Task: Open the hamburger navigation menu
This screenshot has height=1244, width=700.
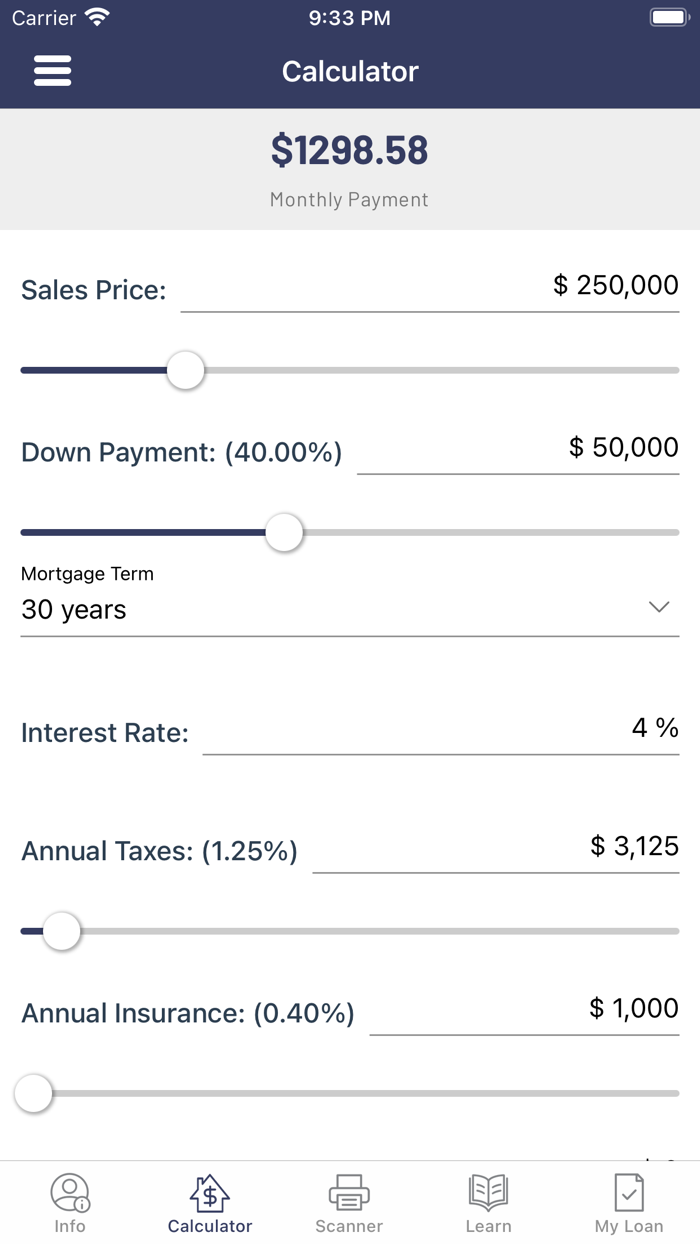Action: [x=52, y=70]
